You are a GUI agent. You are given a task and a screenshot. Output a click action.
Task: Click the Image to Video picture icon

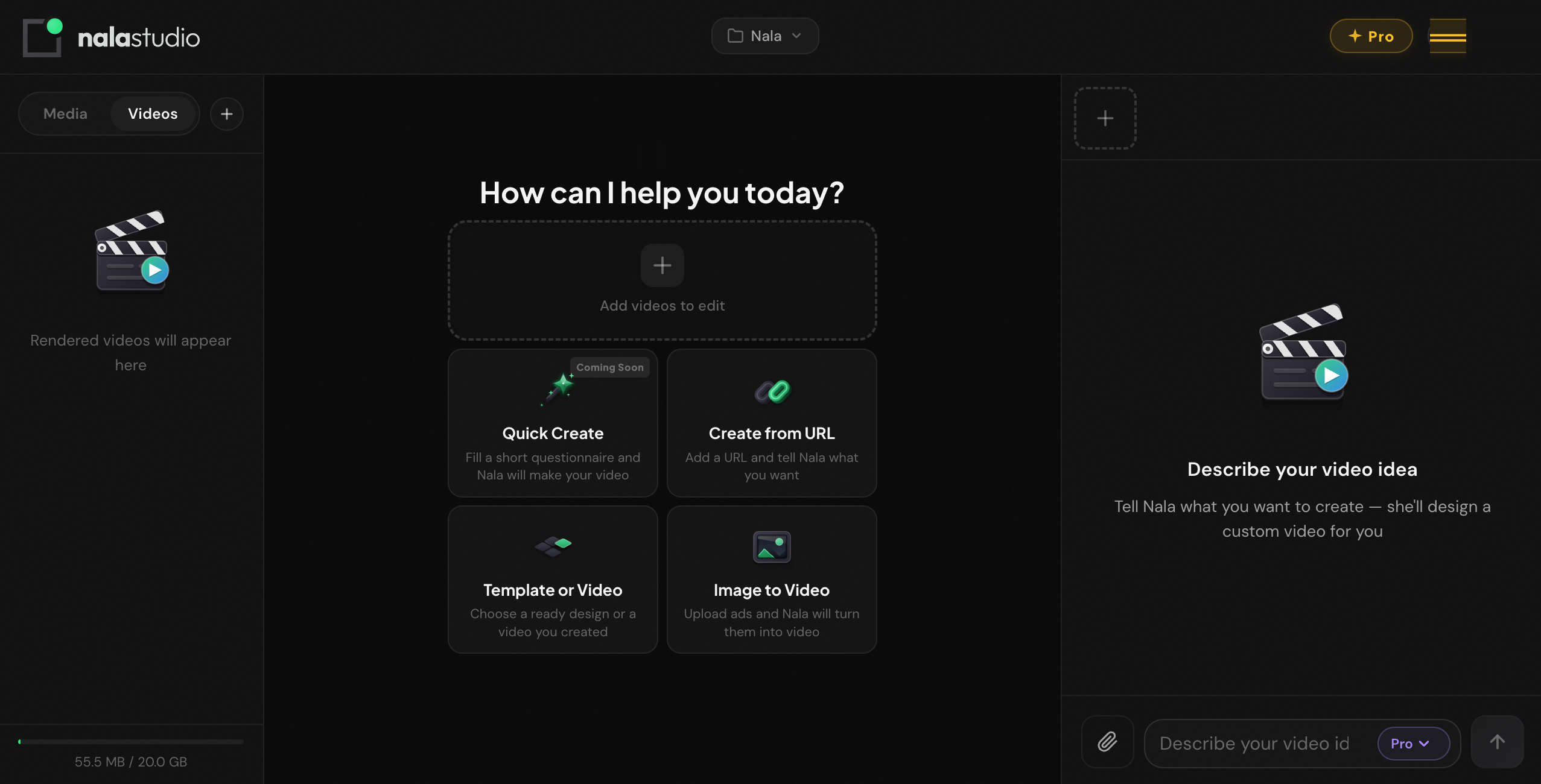click(x=771, y=548)
